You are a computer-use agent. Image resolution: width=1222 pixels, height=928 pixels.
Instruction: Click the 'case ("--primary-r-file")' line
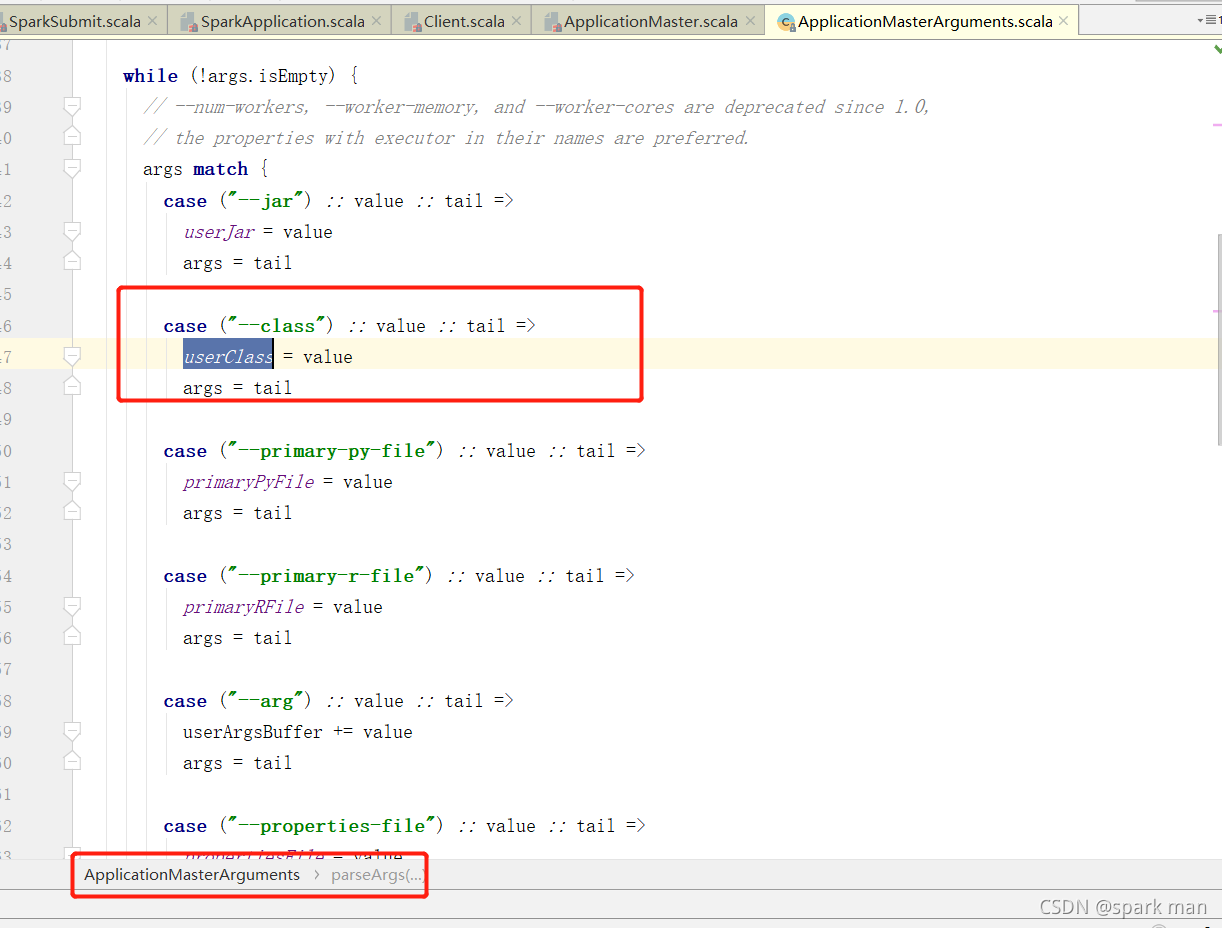[x=399, y=576]
